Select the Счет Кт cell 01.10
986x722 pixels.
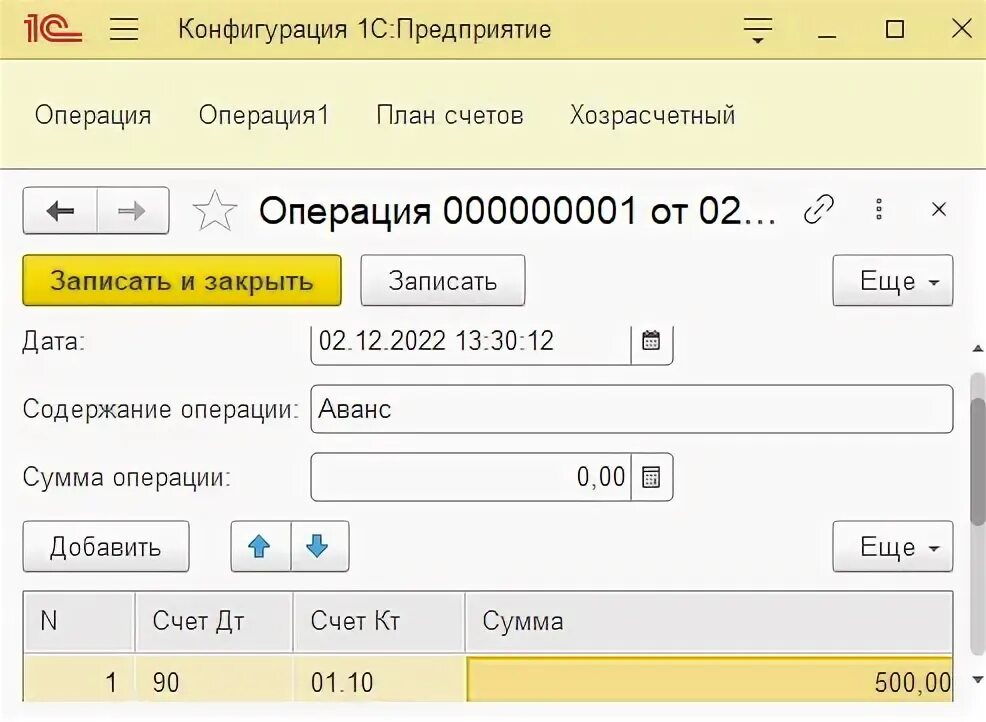tap(379, 680)
